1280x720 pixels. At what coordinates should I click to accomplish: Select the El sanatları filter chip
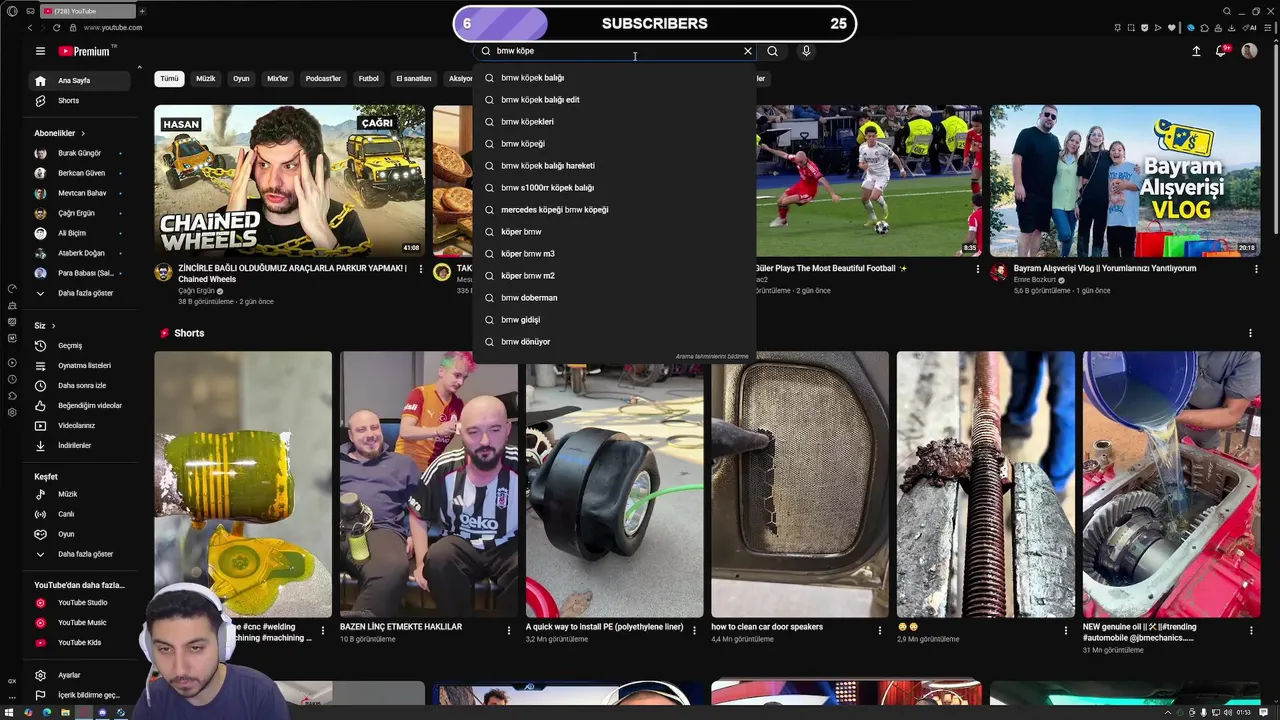tap(413, 78)
